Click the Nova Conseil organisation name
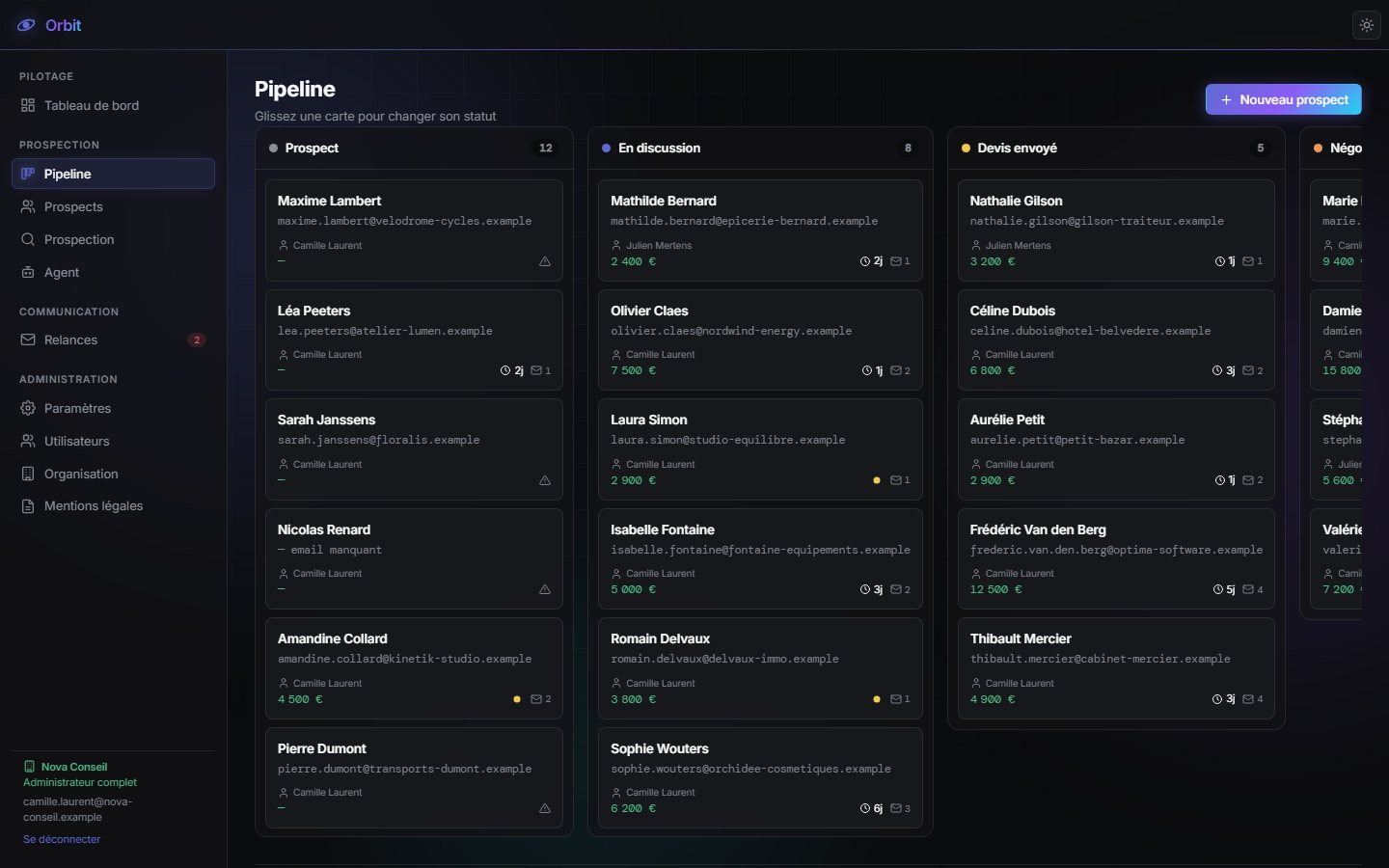This screenshot has width=1389, height=868. click(74, 767)
